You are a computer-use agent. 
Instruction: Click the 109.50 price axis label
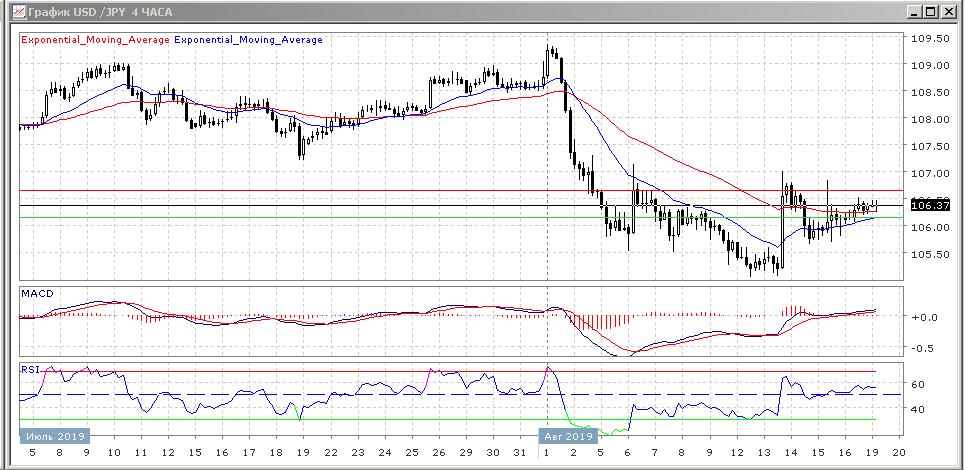coord(930,39)
